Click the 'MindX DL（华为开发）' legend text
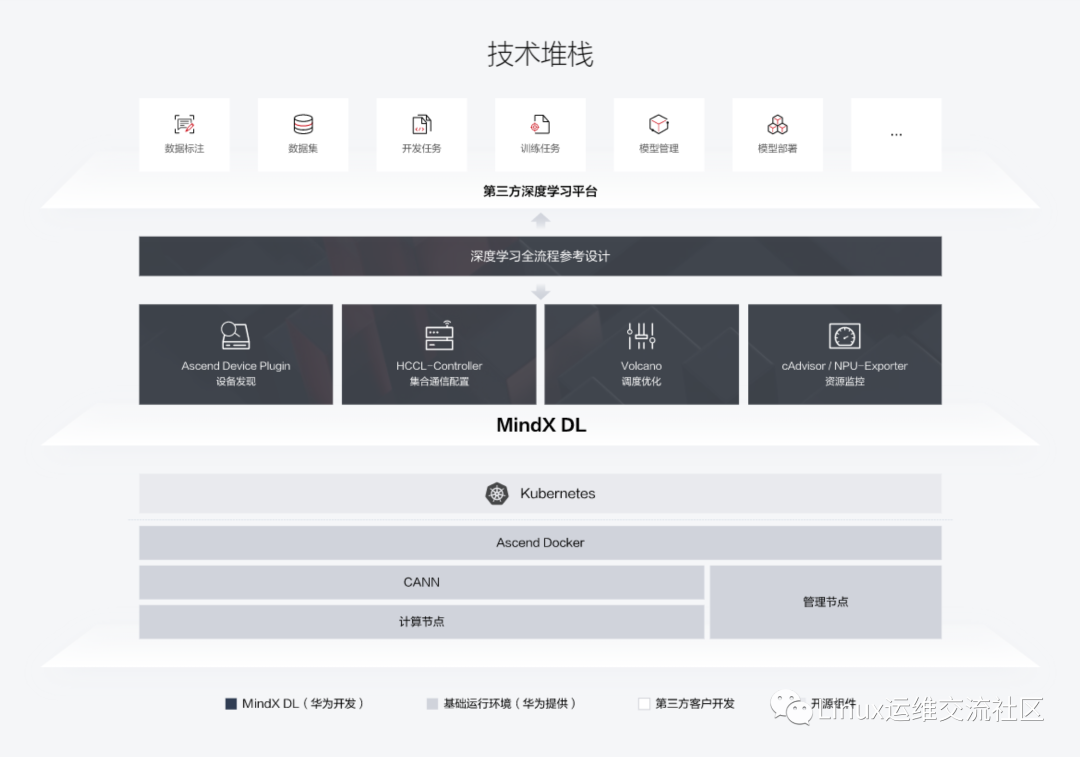The height and width of the screenshot is (757, 1080). tap(303, 703)
